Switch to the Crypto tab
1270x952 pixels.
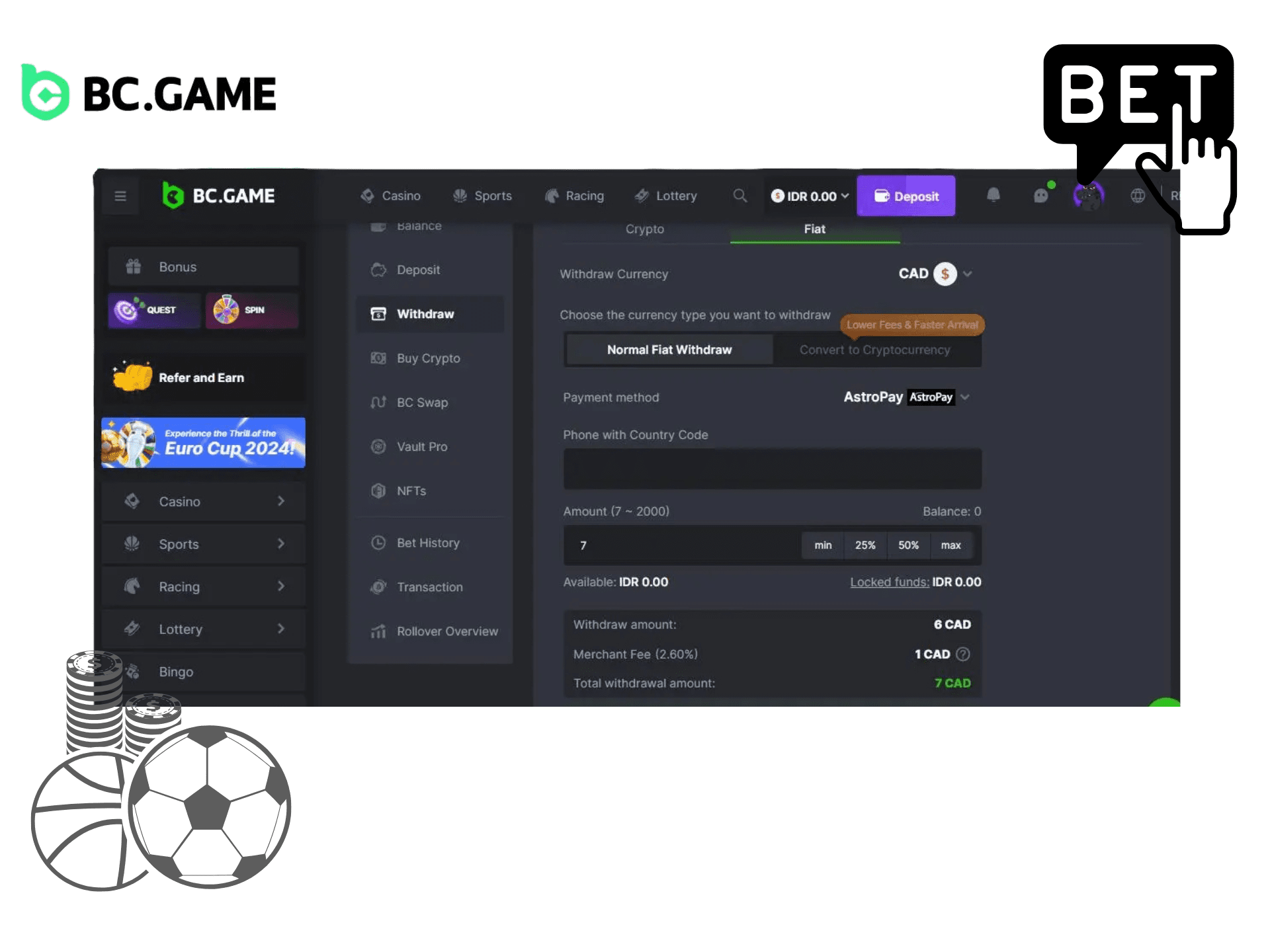(645, 229)
